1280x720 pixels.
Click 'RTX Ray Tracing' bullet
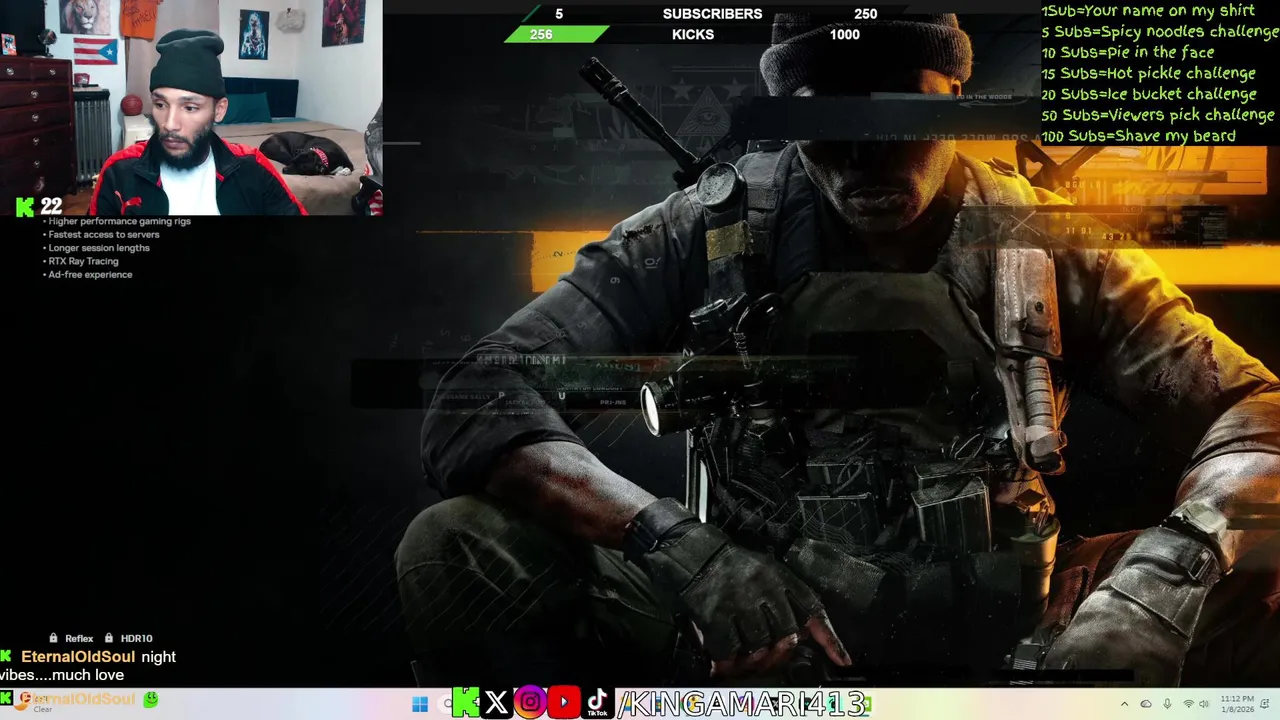coord(81,261)
